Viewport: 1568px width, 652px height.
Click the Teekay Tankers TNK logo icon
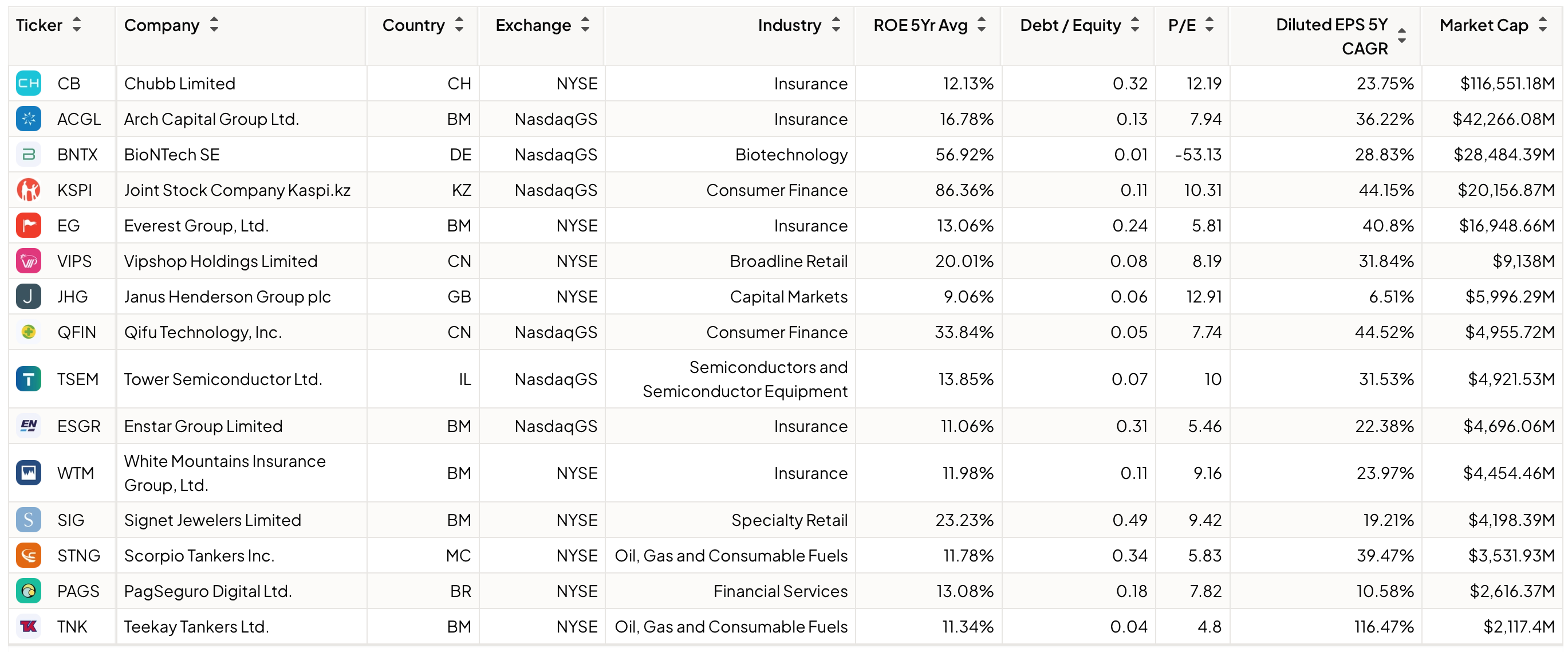click(x=28, y=626)
